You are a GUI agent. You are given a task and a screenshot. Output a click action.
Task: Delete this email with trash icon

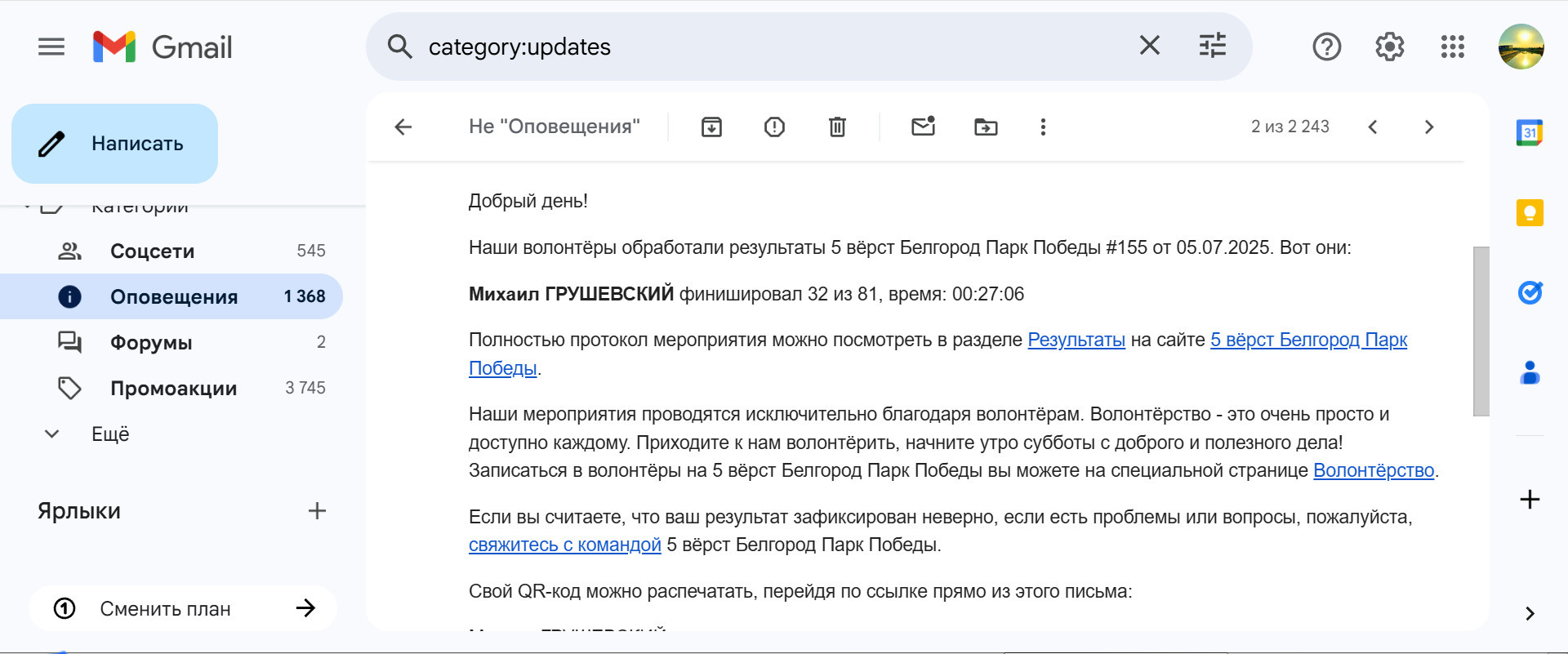tap(837, 127)
